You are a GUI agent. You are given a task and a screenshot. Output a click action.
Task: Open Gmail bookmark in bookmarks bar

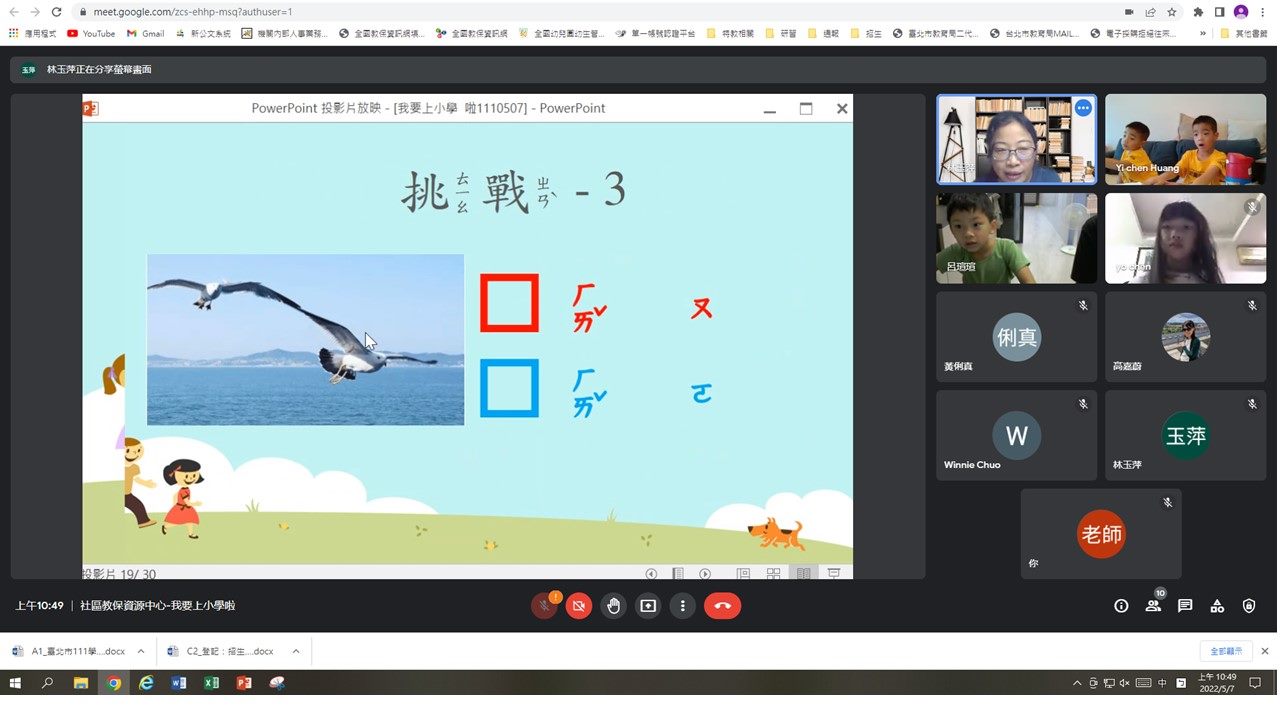tap(146, 33)
